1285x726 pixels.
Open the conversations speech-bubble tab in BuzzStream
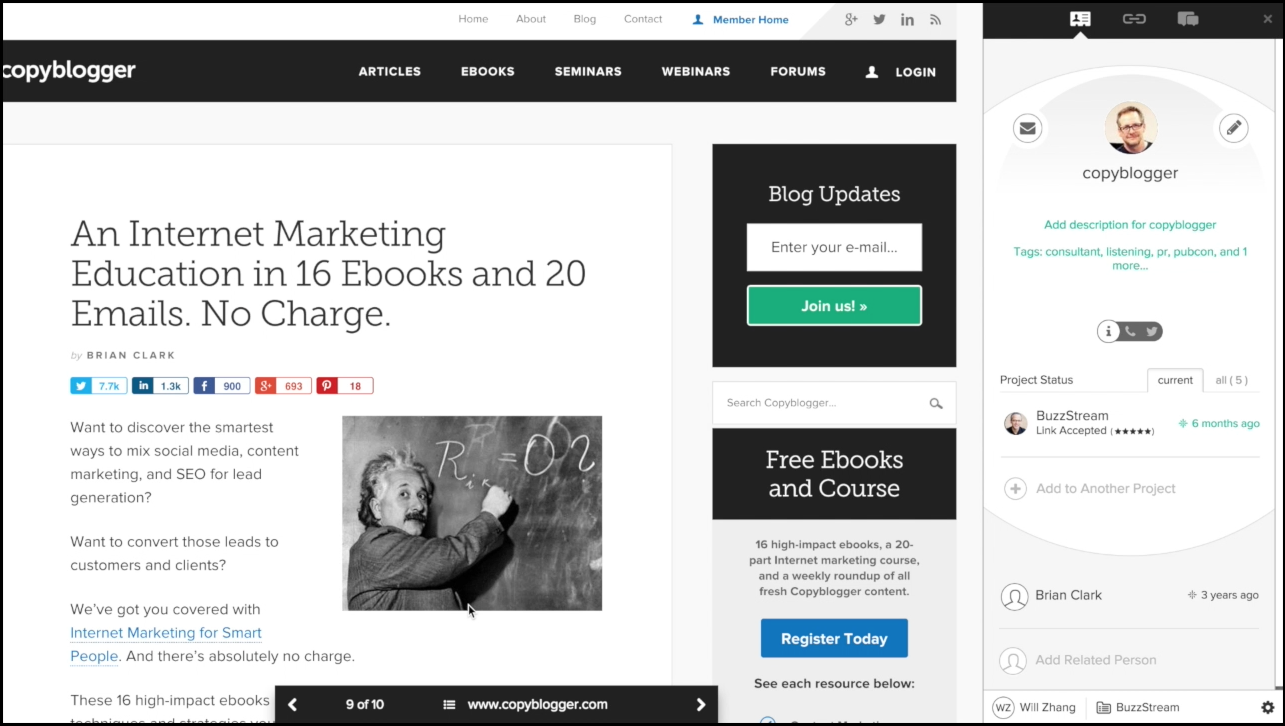coord(1188,19)
